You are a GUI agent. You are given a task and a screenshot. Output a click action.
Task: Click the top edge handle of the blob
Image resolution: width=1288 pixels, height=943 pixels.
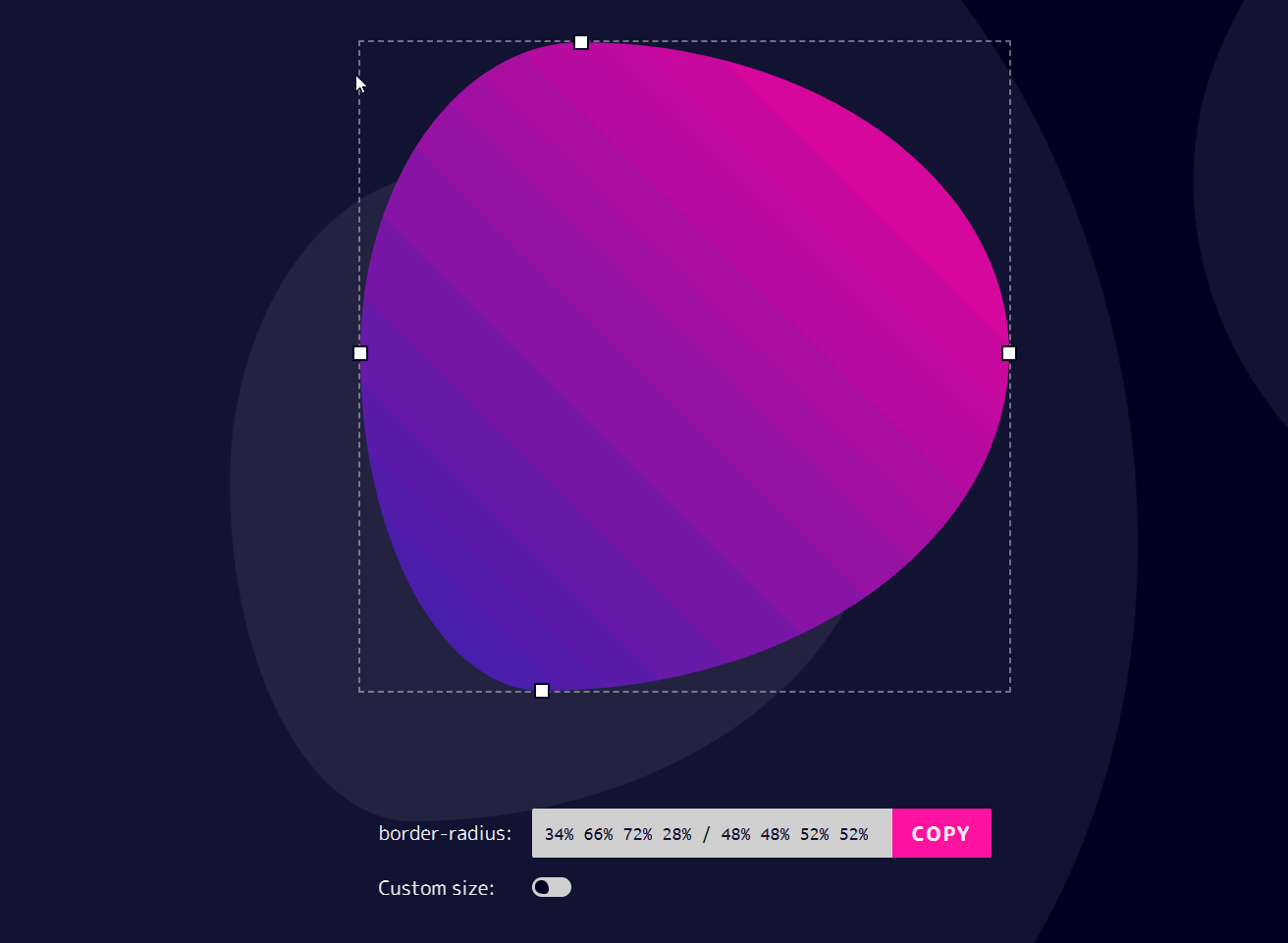[581, 42]
